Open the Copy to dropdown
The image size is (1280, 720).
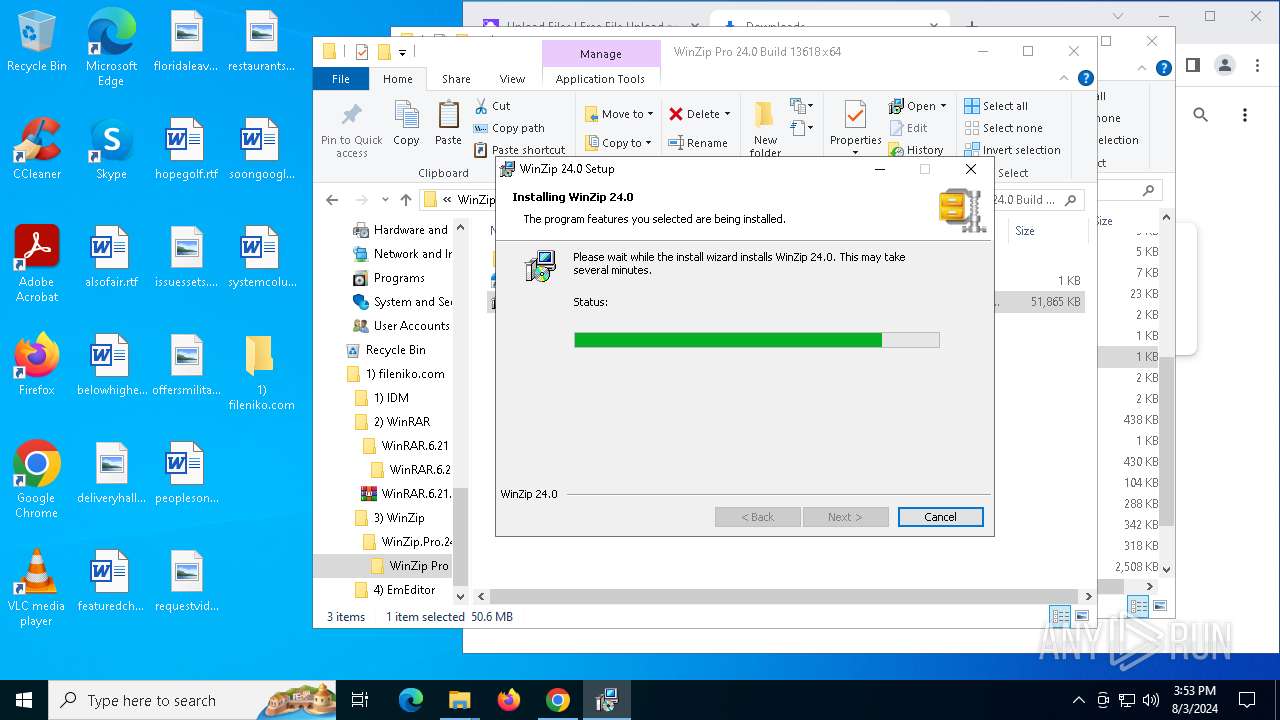pyautogui.click(x=618, y=143)
